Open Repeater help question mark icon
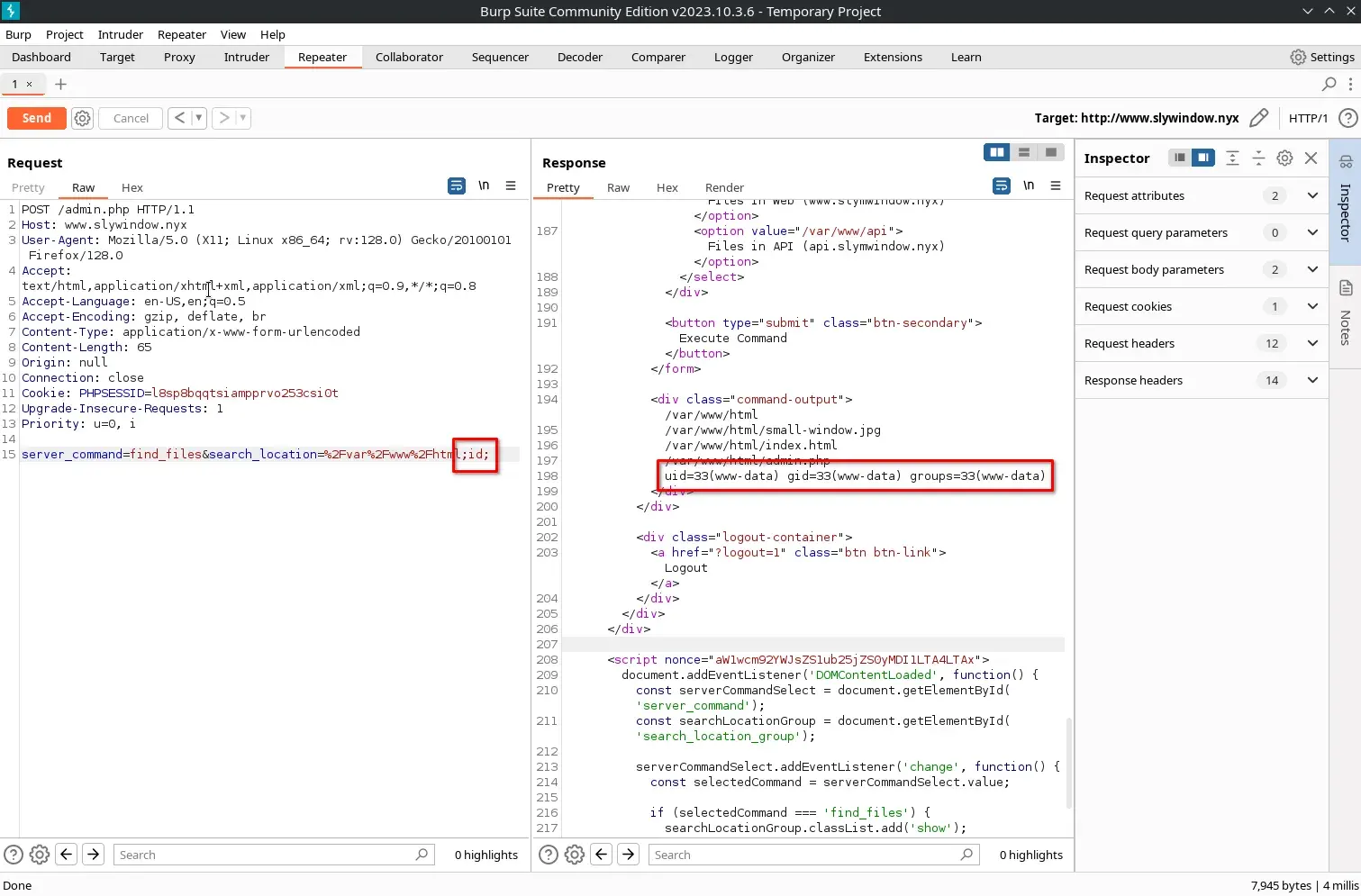 pyautogui.click(x=1347, y=118)
